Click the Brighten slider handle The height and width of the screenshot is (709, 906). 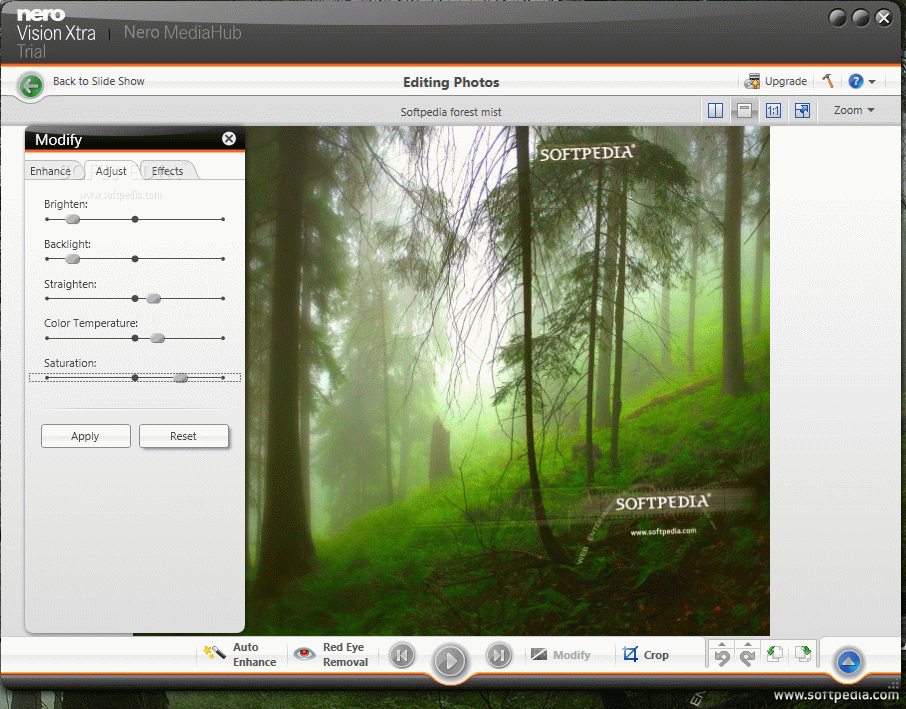[72, 219]
